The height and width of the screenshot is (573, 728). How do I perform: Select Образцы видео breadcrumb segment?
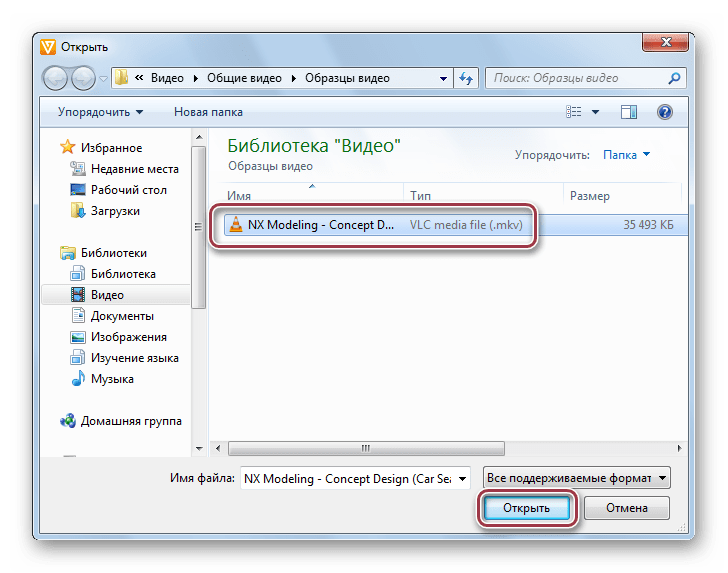click(347, 78)
